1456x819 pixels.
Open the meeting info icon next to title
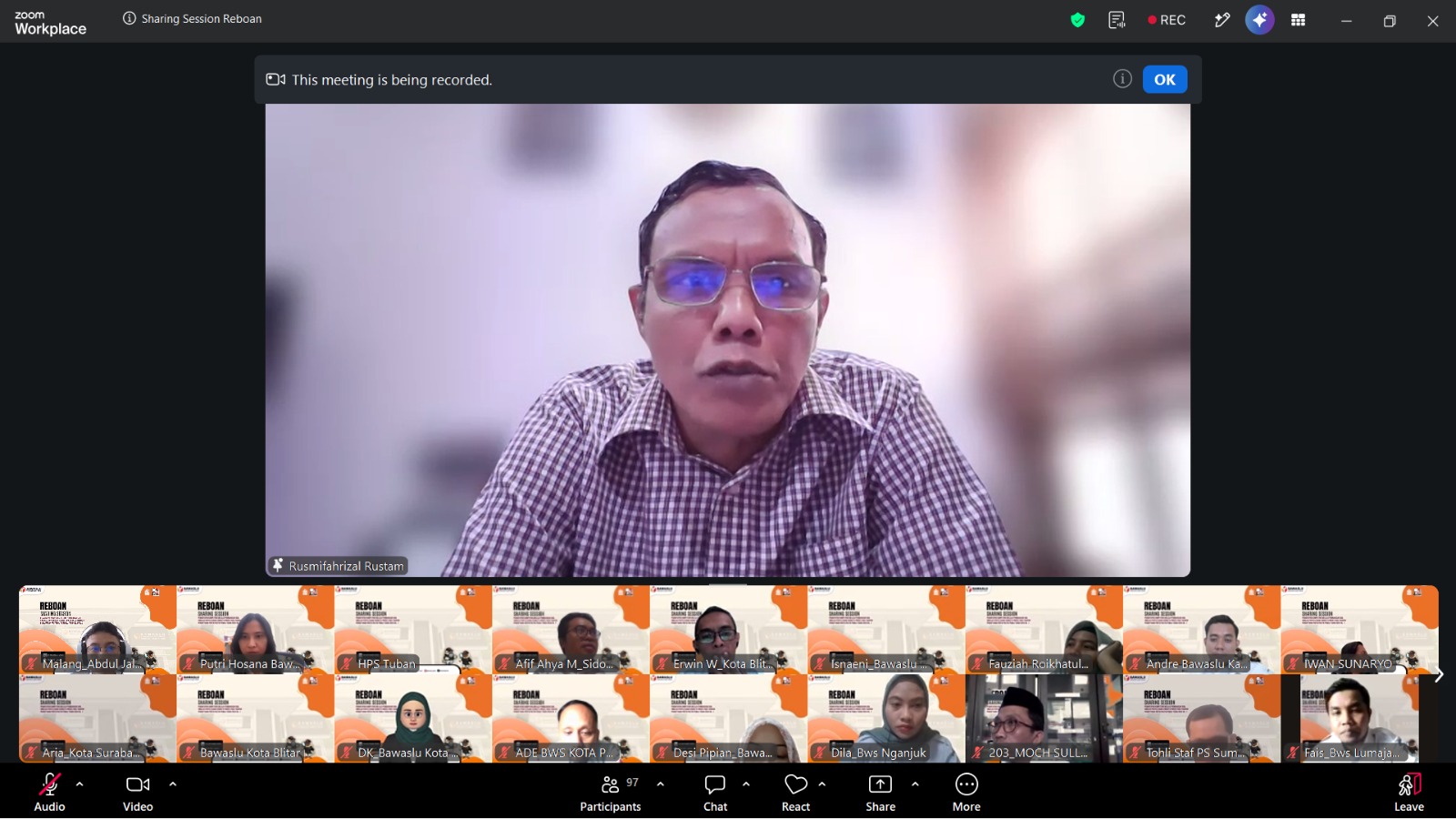click(129, 18)
